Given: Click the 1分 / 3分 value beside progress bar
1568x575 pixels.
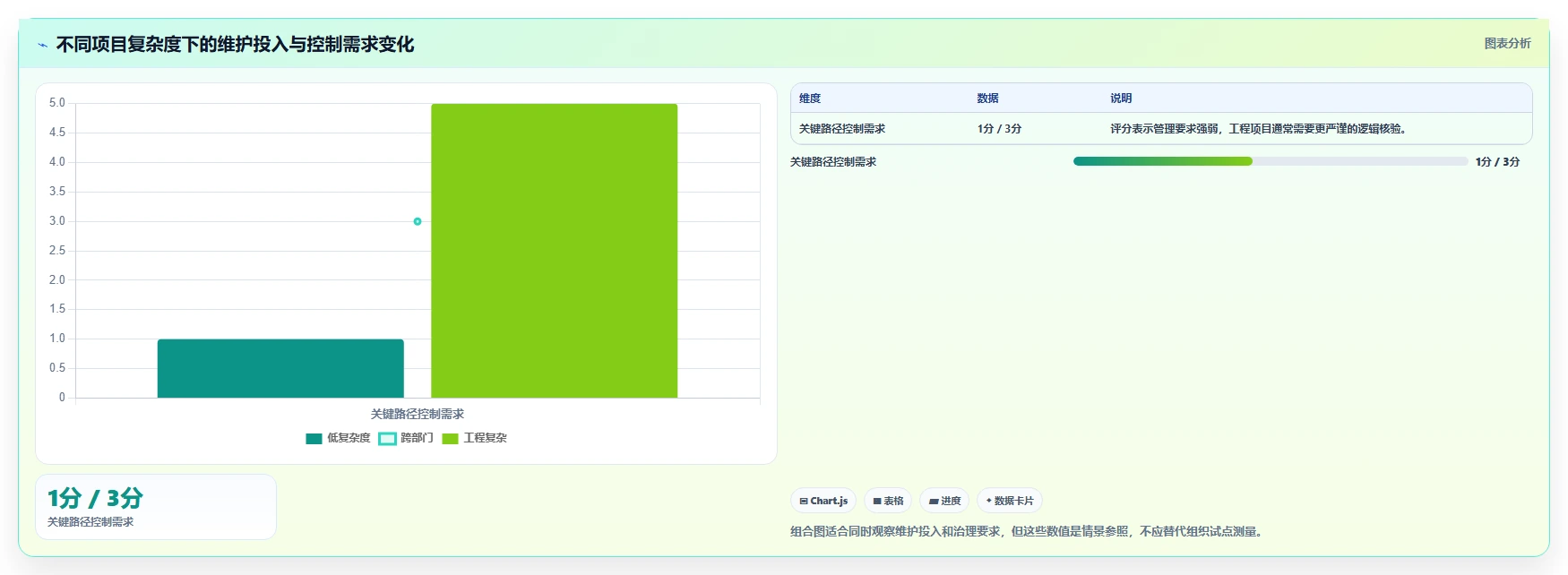Looking at the screenshot, I should click(1498, 162).
